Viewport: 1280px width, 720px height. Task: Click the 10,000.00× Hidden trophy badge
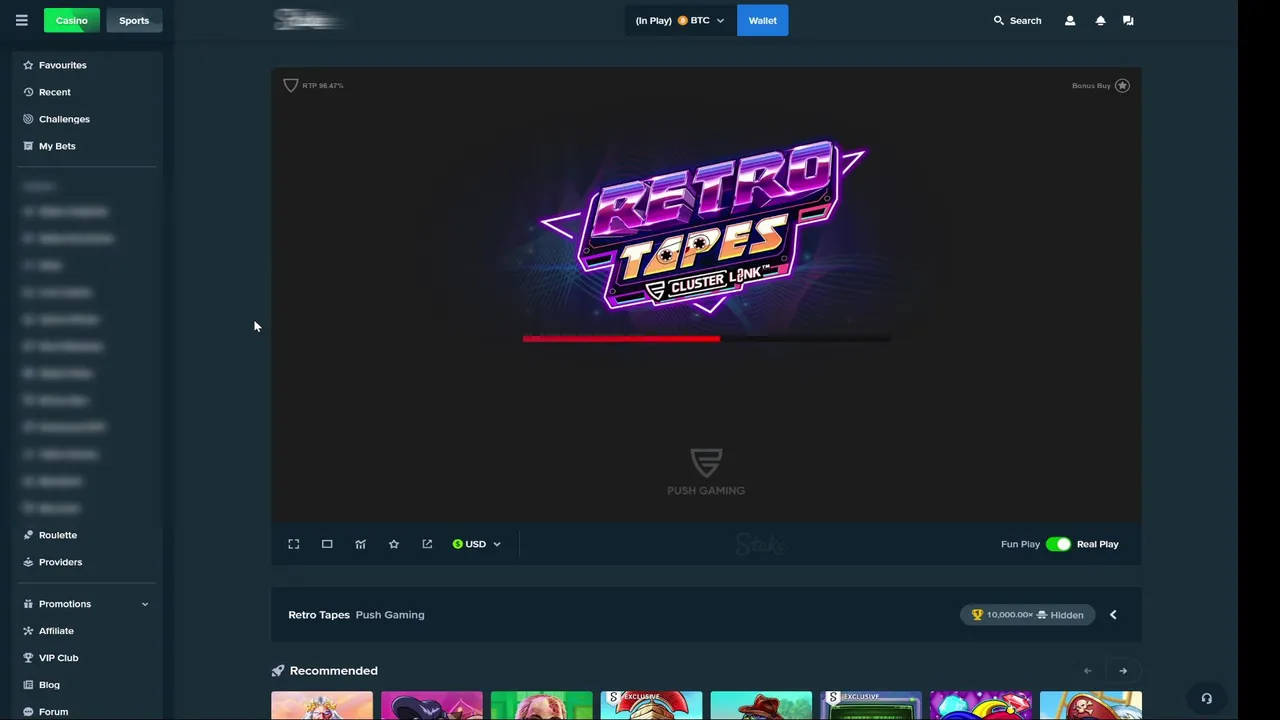pyautogui.click(x=1028, y=615)
